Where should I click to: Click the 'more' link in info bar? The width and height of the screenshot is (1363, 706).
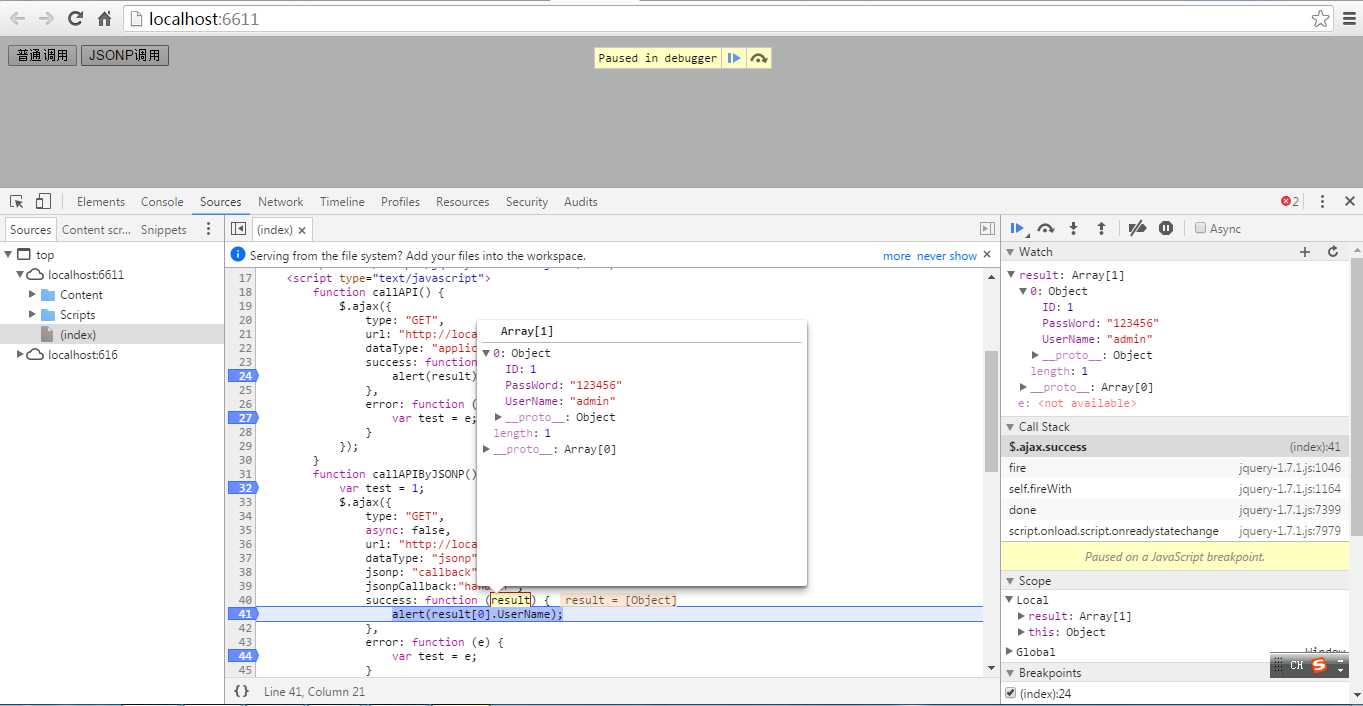point(897,256)
